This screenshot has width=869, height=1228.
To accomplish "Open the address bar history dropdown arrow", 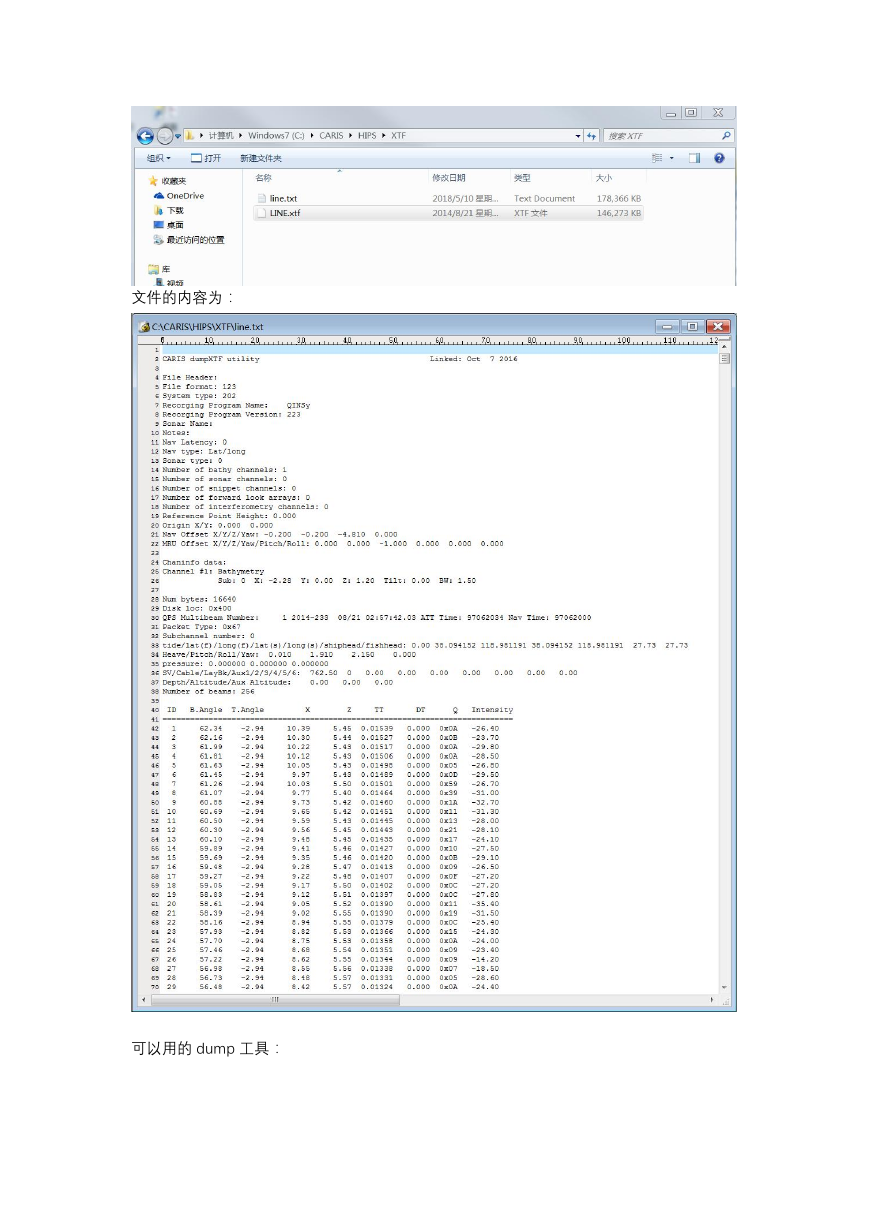I will [578, 136].
